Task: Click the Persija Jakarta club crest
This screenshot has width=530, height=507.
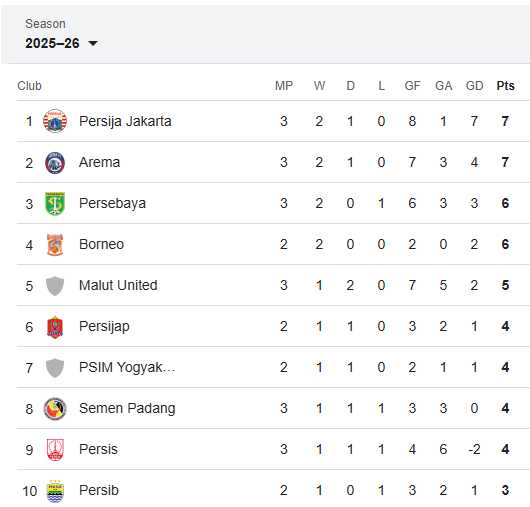Action: click(x=55, y=121)
